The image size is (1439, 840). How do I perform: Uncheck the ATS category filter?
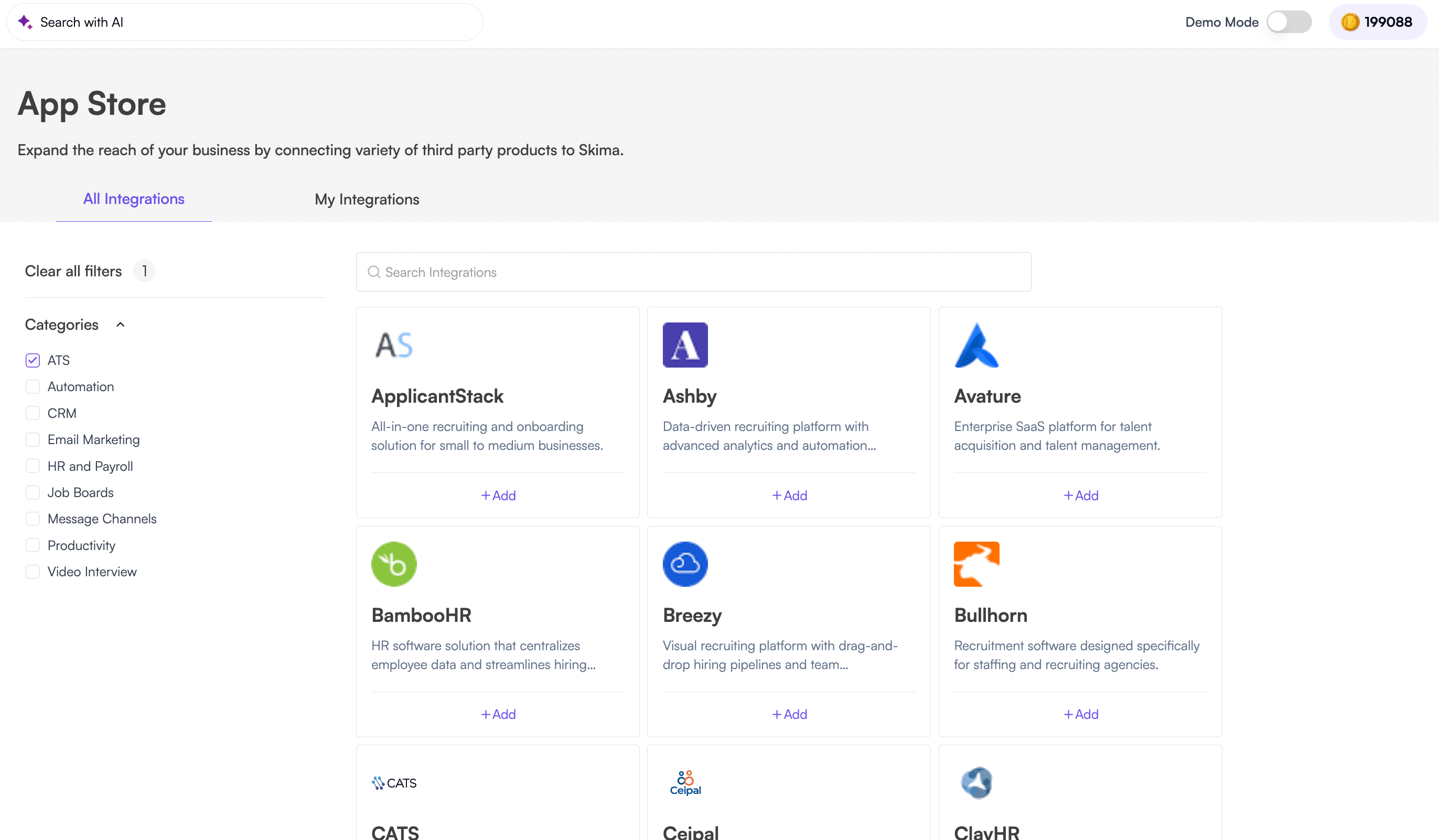point(33,360)
